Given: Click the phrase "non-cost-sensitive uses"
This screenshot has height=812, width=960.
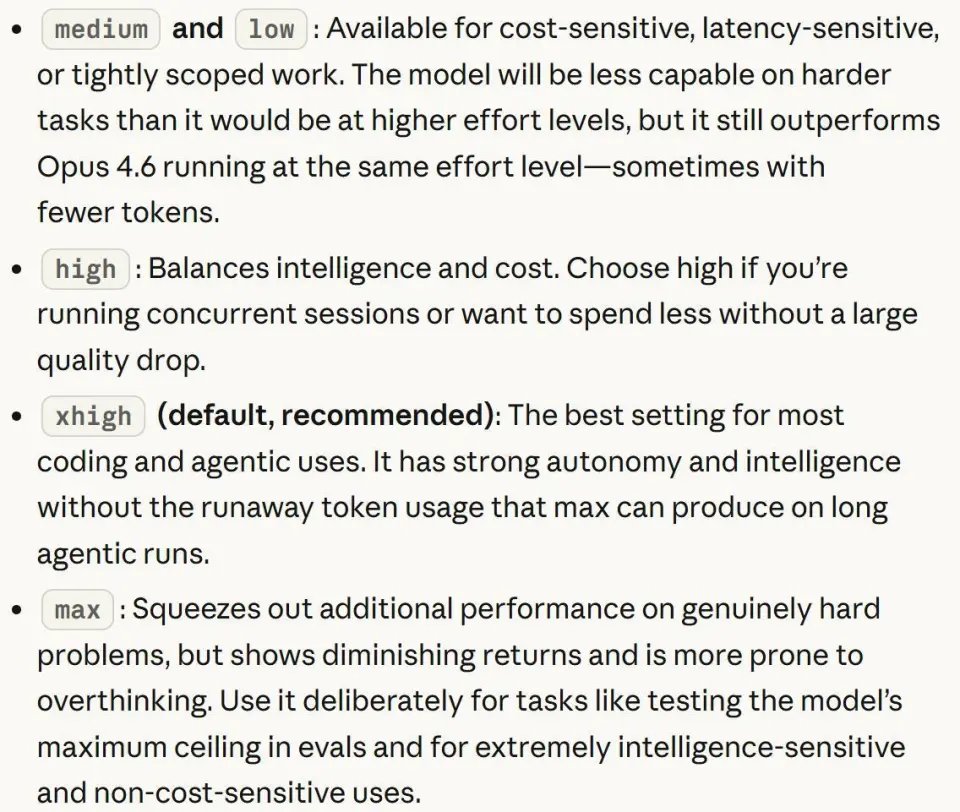Looking at the screenshot, I should (x=255, y=793).
